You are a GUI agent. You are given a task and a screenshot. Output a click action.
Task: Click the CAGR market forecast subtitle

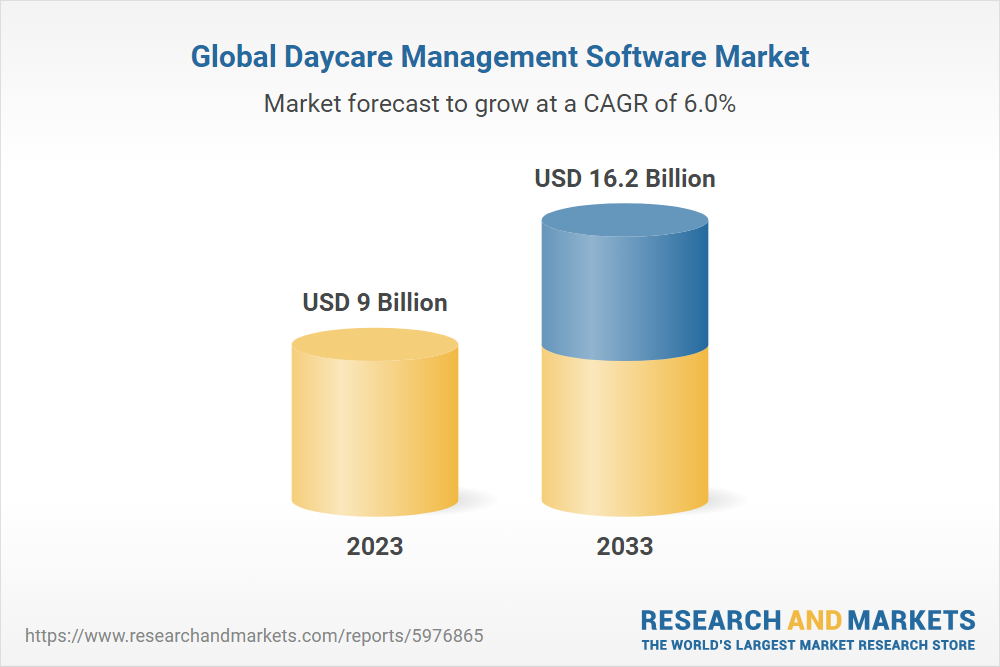point(500,103)
